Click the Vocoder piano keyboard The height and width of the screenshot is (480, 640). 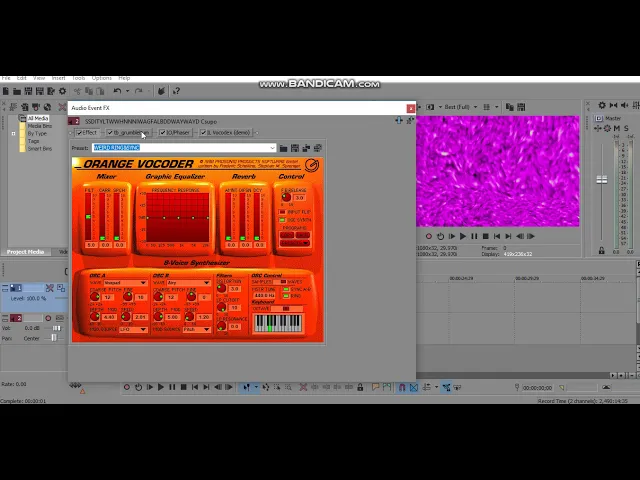[278, 323]
